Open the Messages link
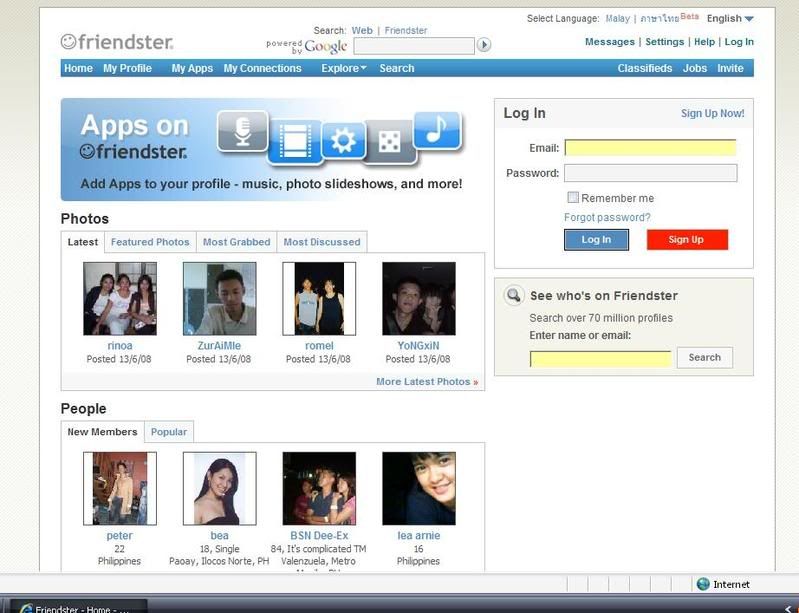 coord(609,42)
